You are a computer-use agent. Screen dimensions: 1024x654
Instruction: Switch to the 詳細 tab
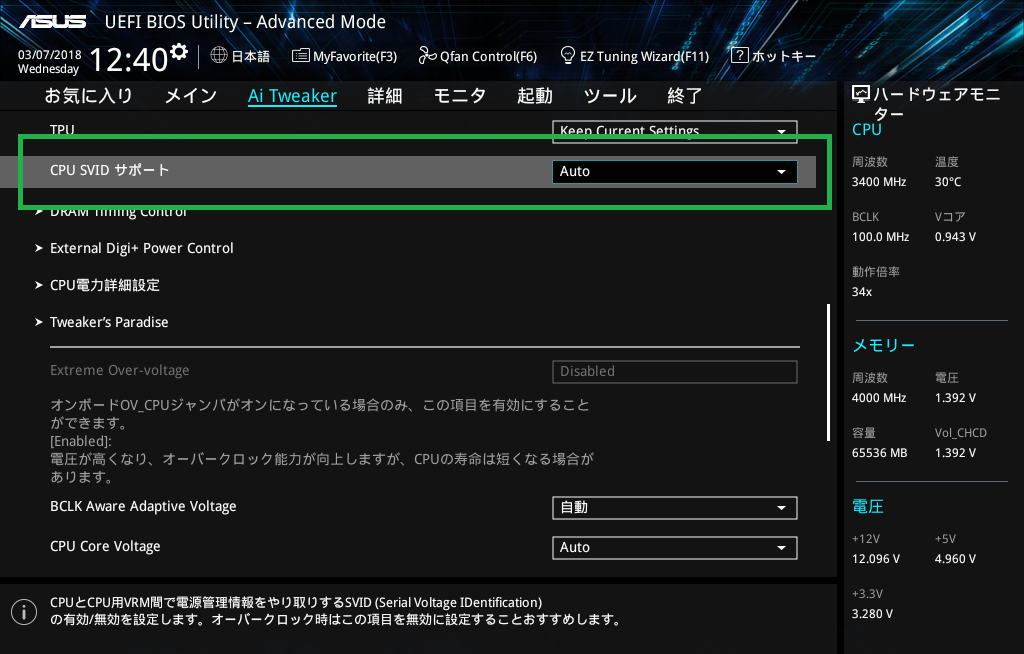point(385,96)
